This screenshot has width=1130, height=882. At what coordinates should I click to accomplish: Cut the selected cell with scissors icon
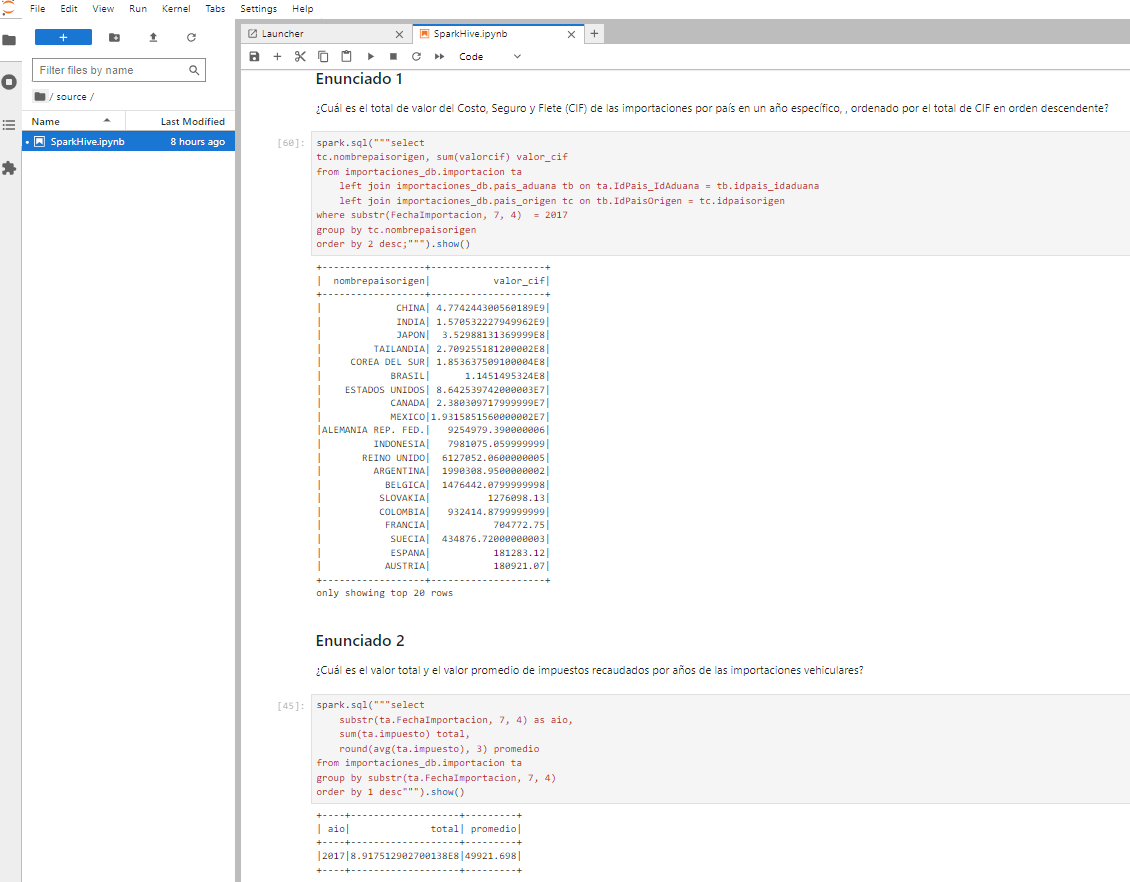[300, 57]
